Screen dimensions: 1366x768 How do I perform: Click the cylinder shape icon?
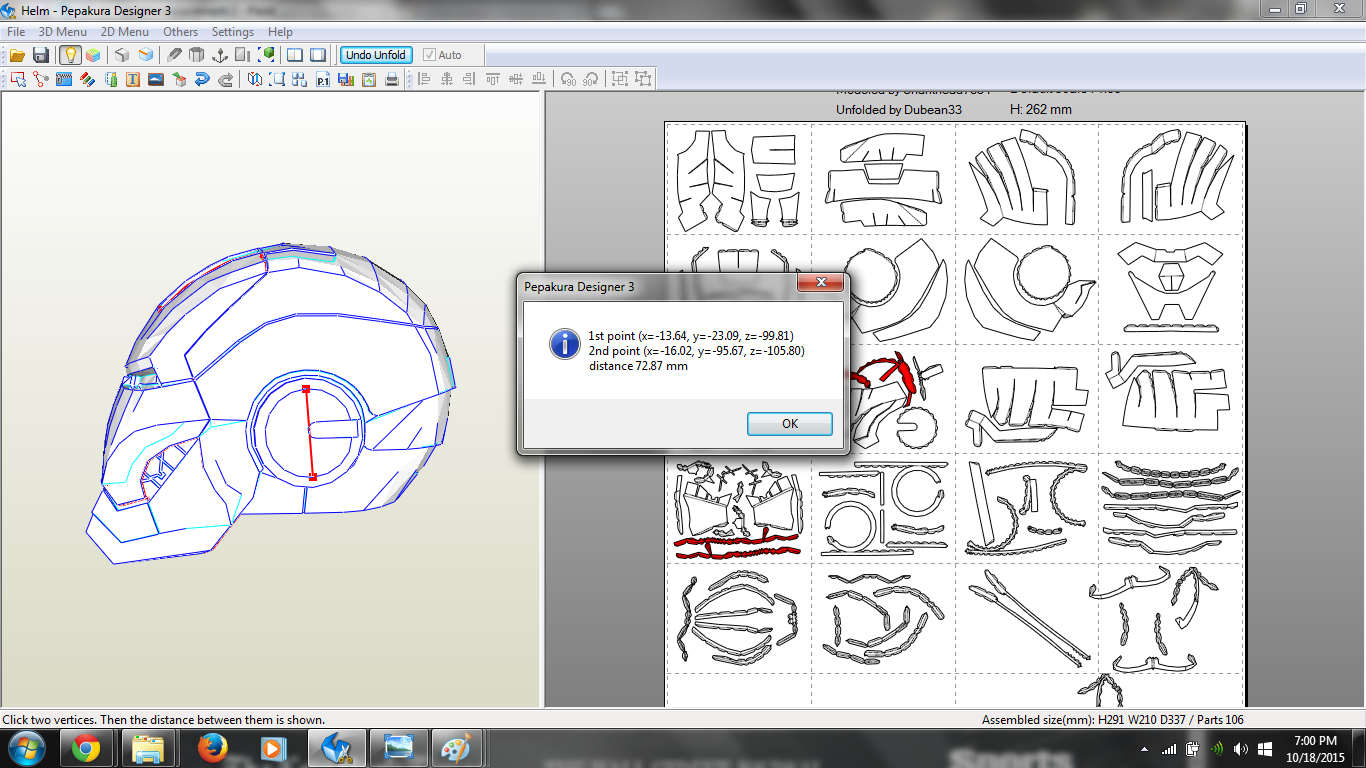click(196, 55)
